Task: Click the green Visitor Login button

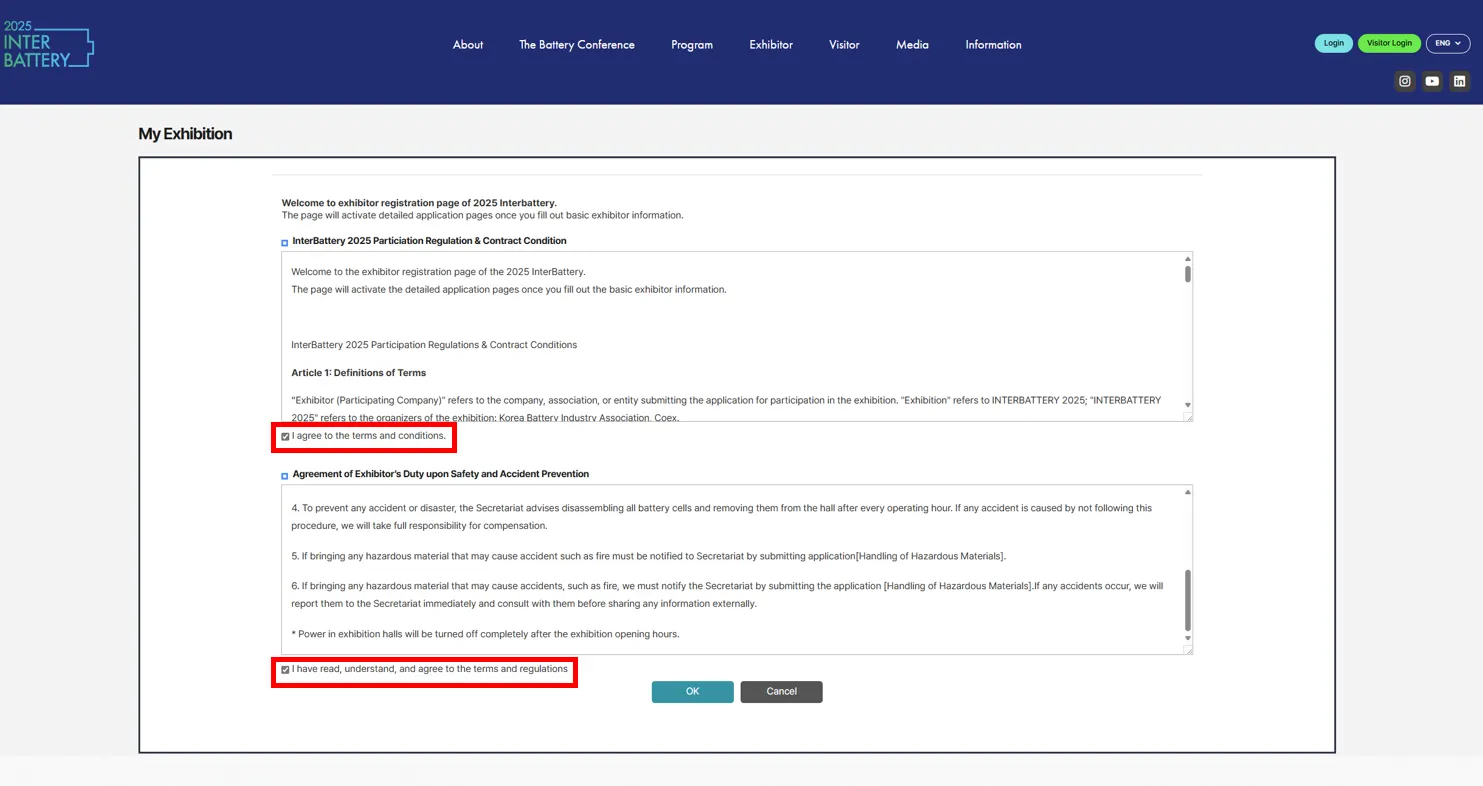Action: (1389, 43)
